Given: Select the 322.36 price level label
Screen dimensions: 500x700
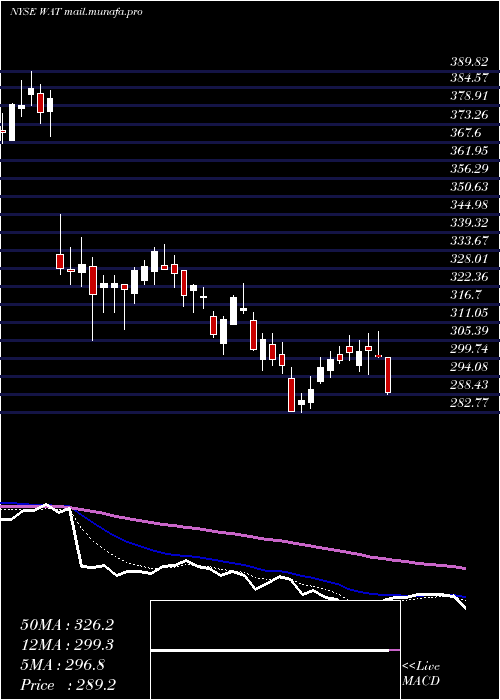Looking at the screenshot, I should tap(469, 277).
